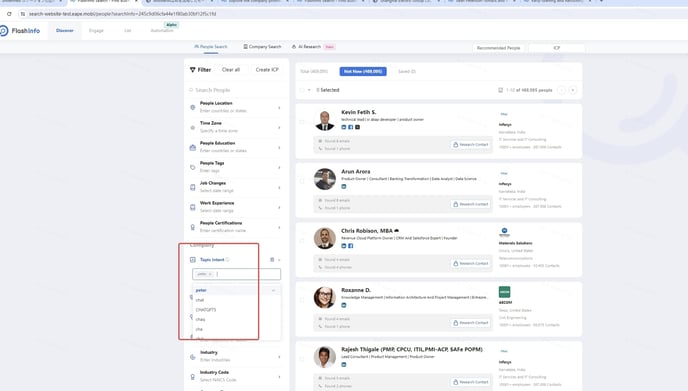Click the Clear all button

(x=231, y=70)
